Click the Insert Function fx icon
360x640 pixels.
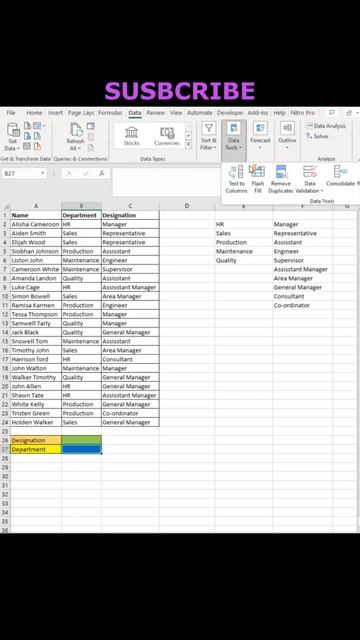102,173
